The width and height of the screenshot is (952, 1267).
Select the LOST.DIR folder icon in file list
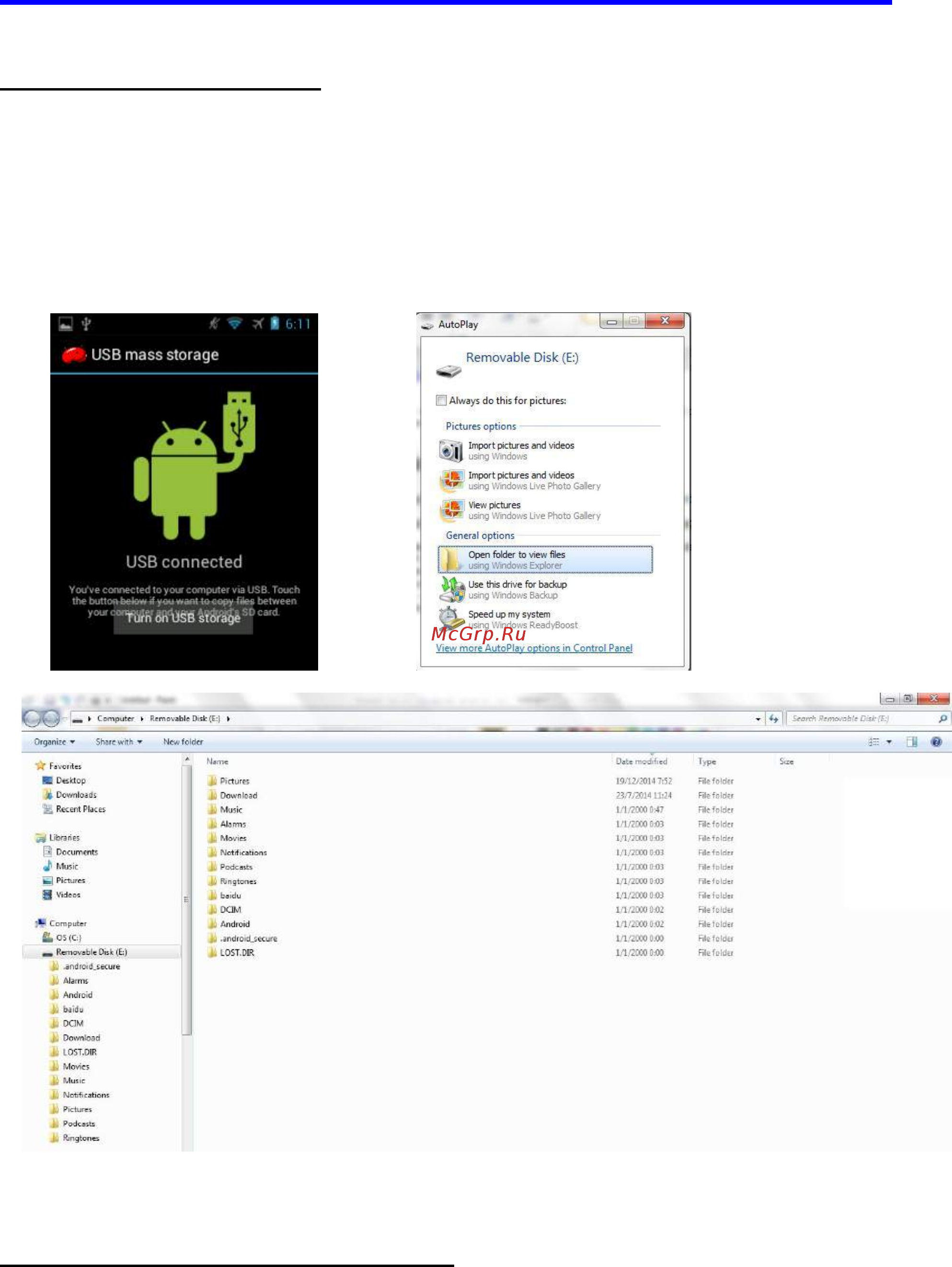click(x=212, y=953)
